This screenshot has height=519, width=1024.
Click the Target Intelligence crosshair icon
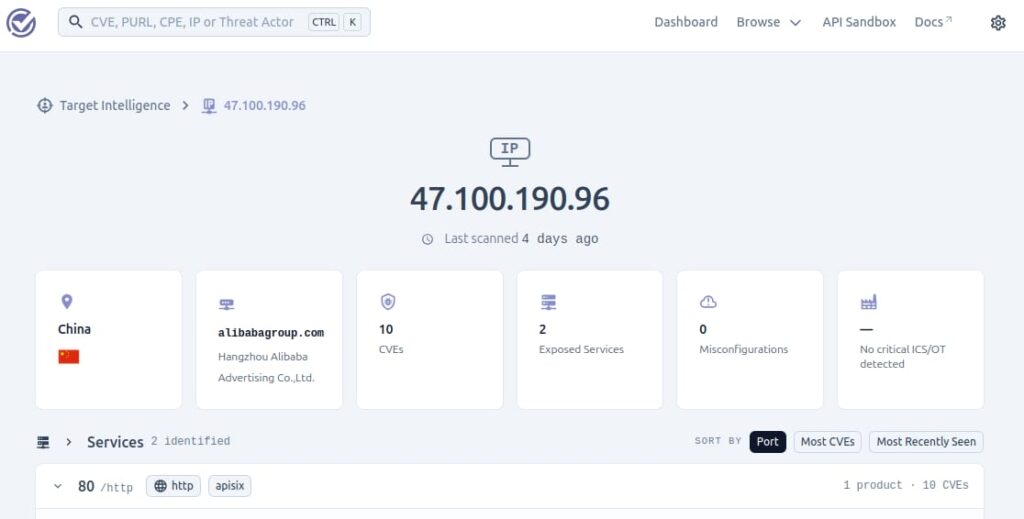tap(44, 105)
